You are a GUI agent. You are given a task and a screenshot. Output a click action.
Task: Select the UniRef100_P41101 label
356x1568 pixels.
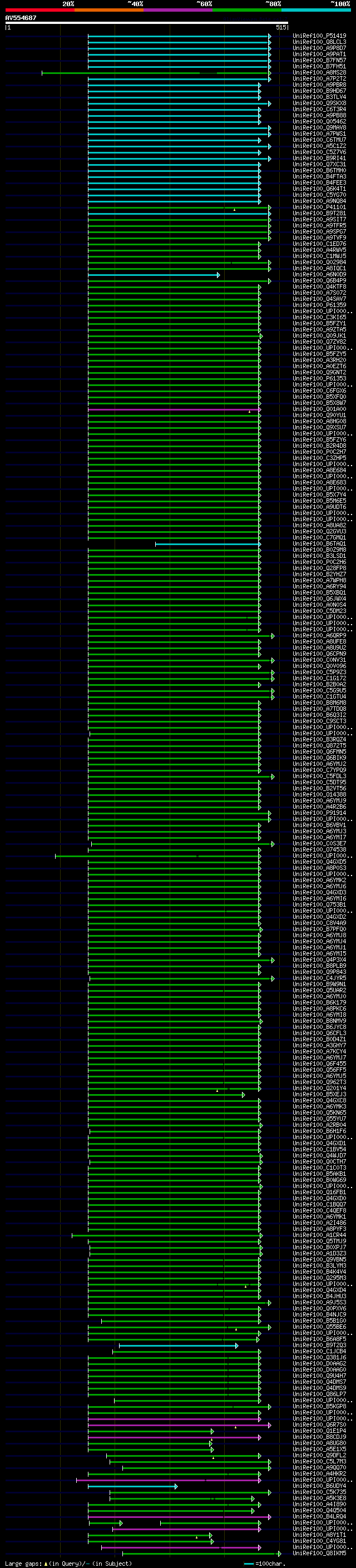point(319,207)
